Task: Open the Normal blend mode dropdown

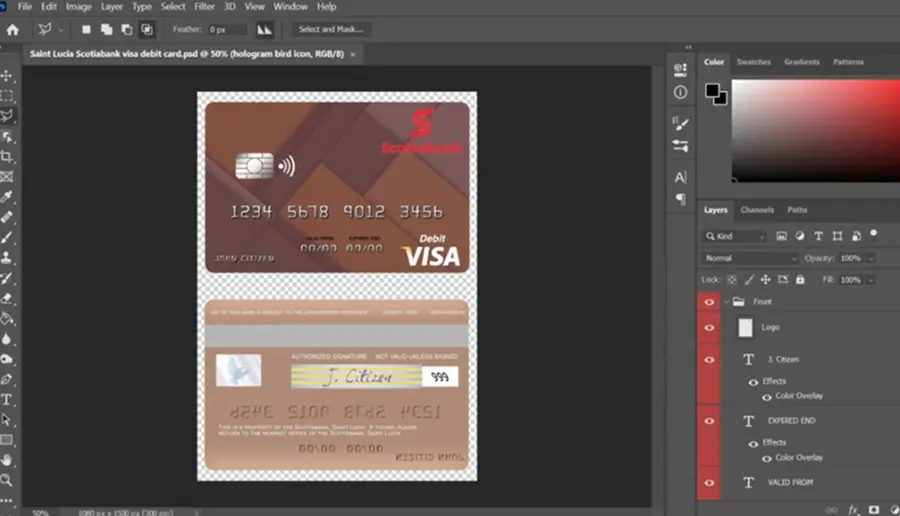Action: [750, 258]
